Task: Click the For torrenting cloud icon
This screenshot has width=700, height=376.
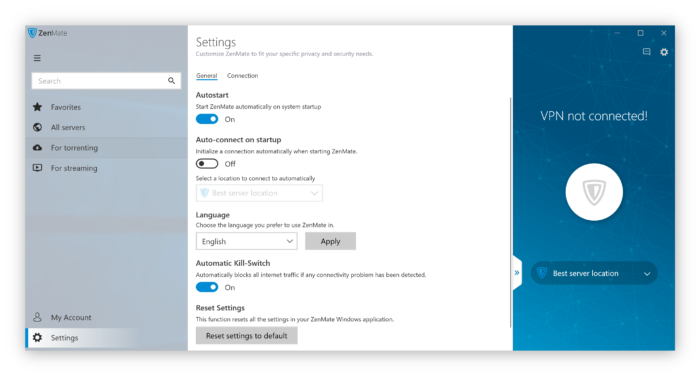Action: click(x=38, y=148)
